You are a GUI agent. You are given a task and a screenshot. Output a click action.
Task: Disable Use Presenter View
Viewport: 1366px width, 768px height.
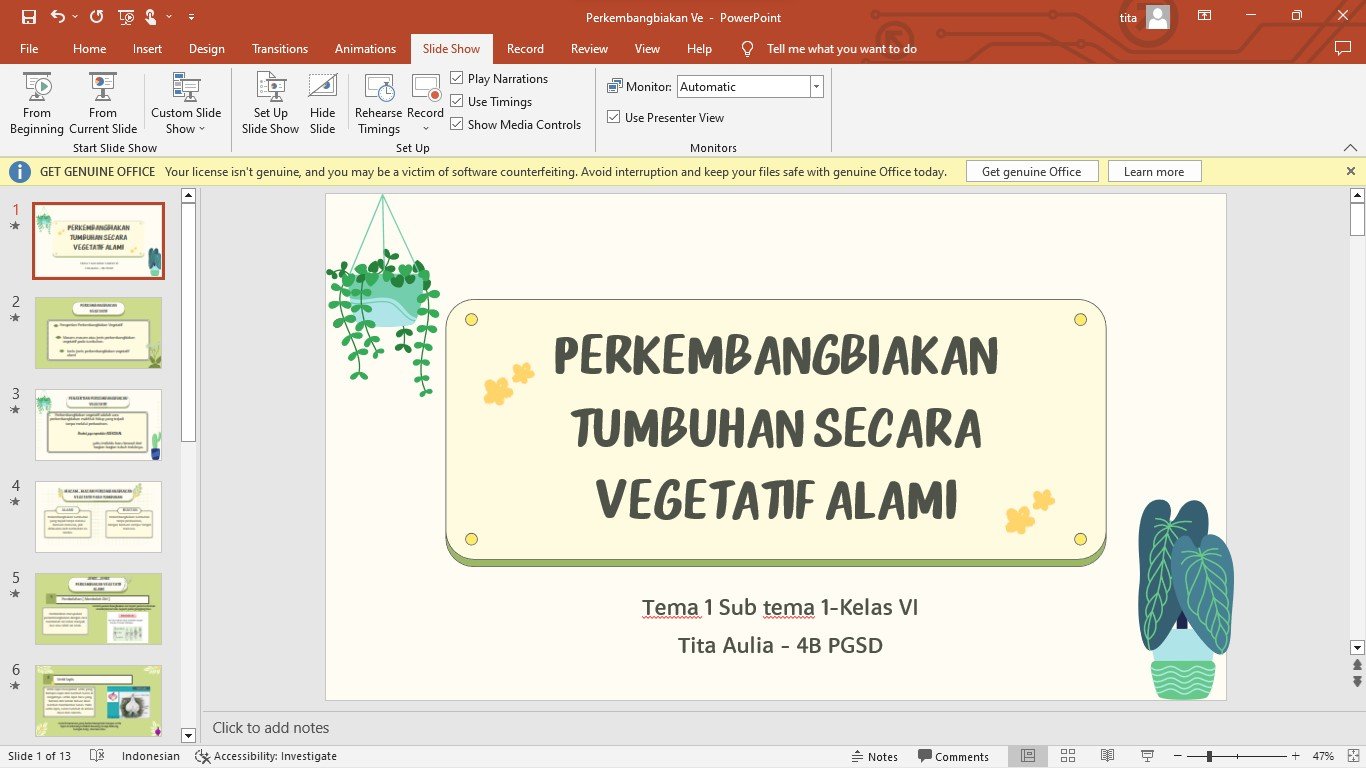tap(614, 117)
